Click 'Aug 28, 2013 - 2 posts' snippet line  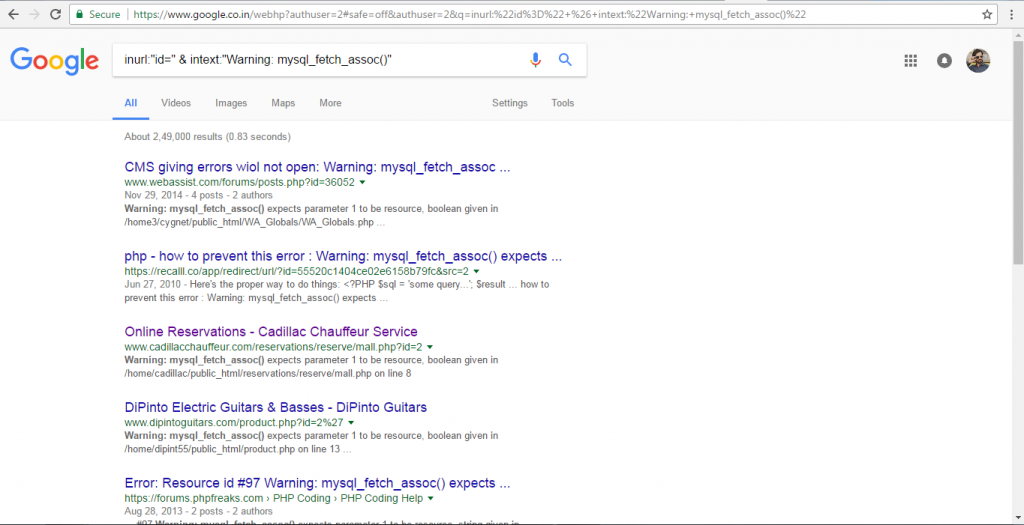pyautogui.click(x=199, y=511)
